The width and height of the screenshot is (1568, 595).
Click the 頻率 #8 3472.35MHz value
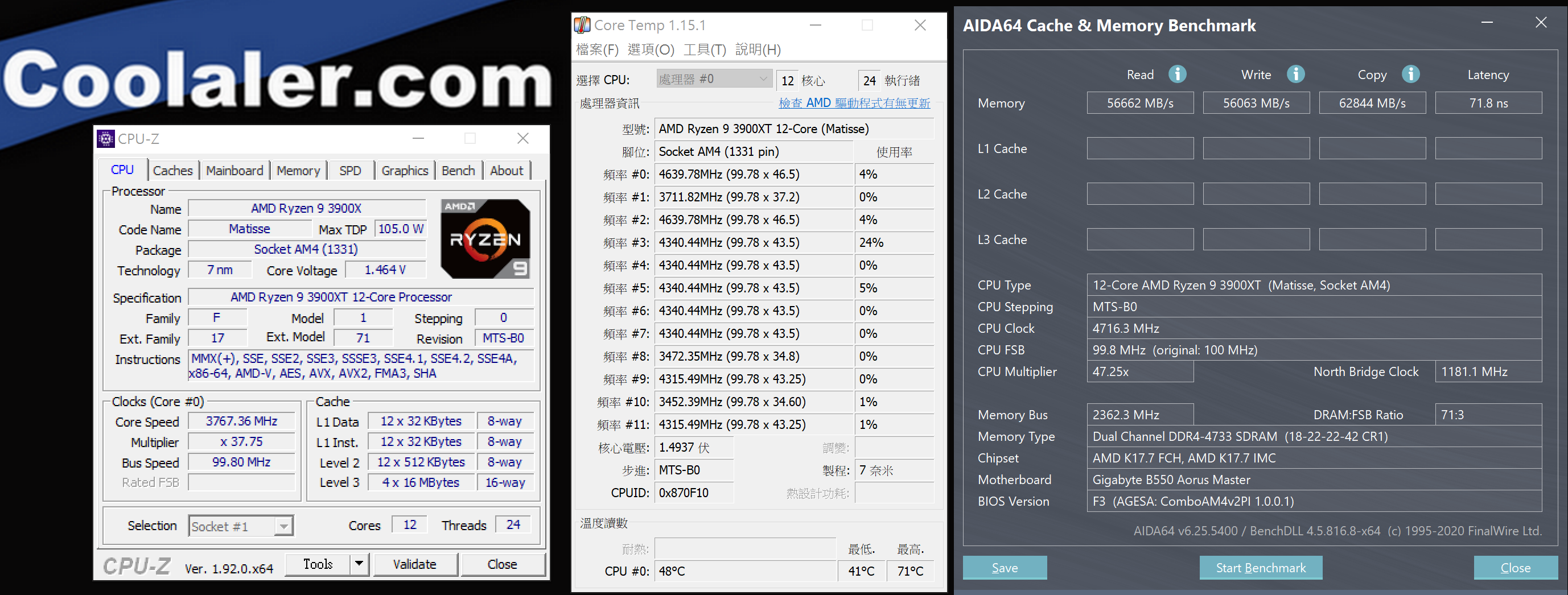click(754, 356)
